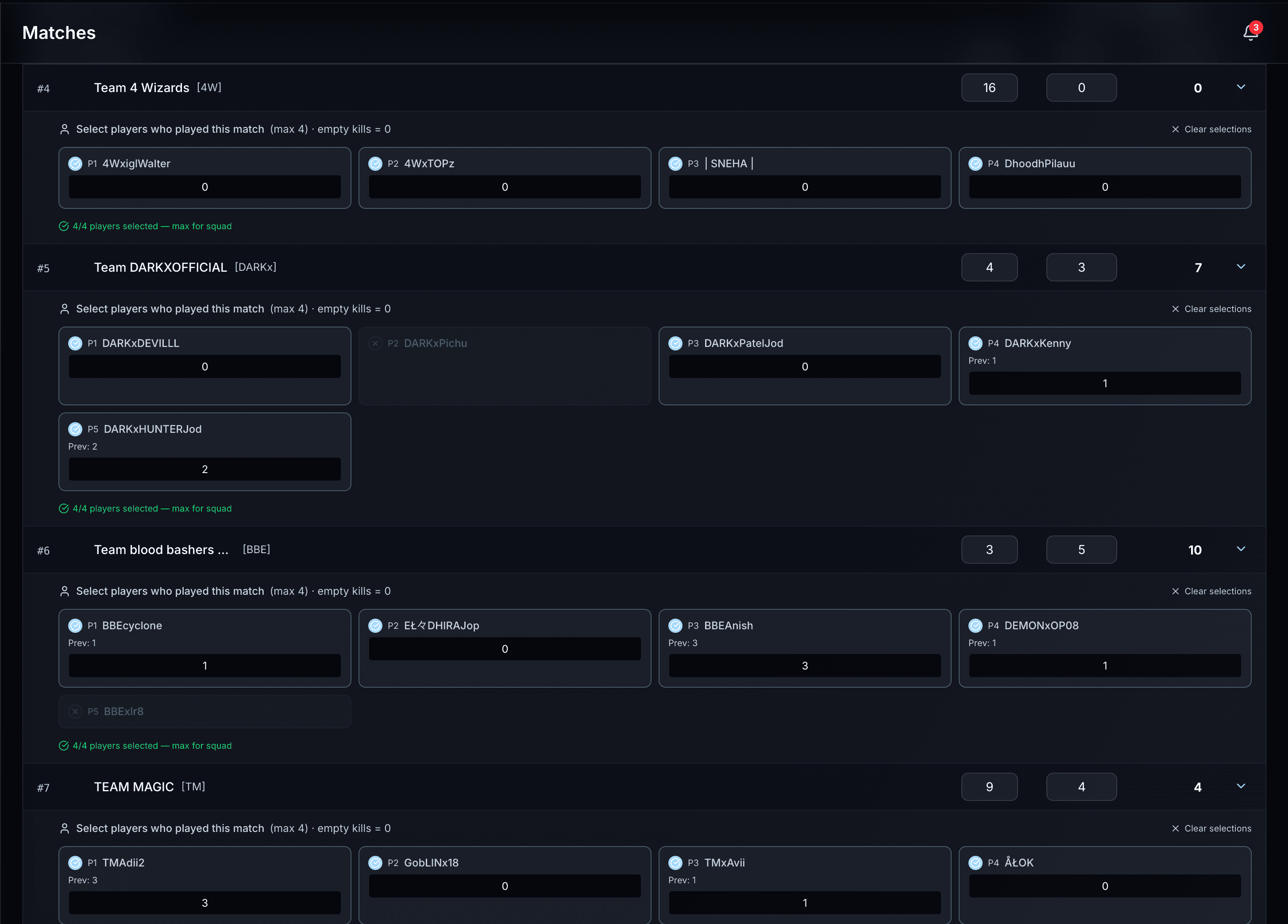Edit Team blood bashers placement field 3
Screen dimensions: 1288x924
(989, 549)
